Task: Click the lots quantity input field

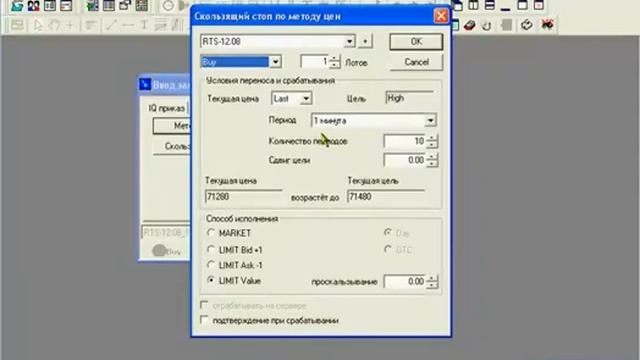Action: tap(315, 62)
